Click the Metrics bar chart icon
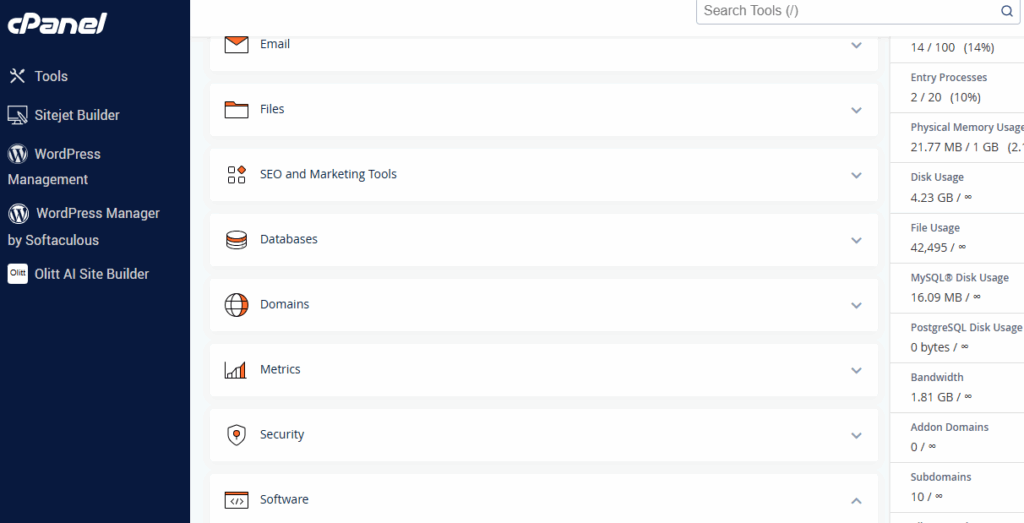This screenshot has height=523, width=1024. pyautogui.click(x=235, y=370)
